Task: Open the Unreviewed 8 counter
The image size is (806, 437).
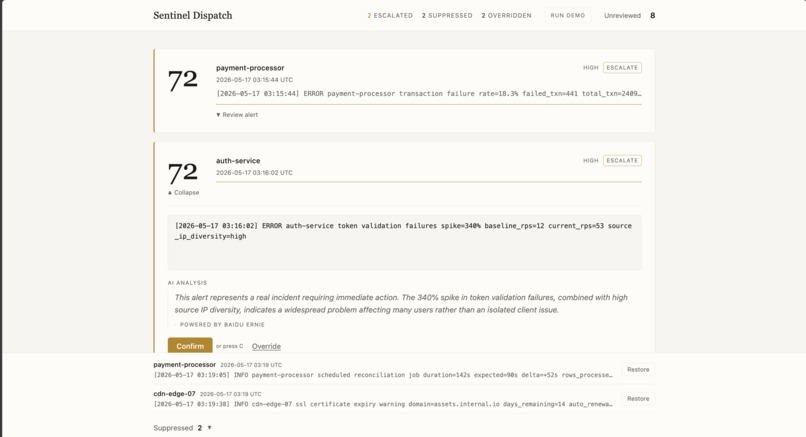Action: click(x=630, y=15)
